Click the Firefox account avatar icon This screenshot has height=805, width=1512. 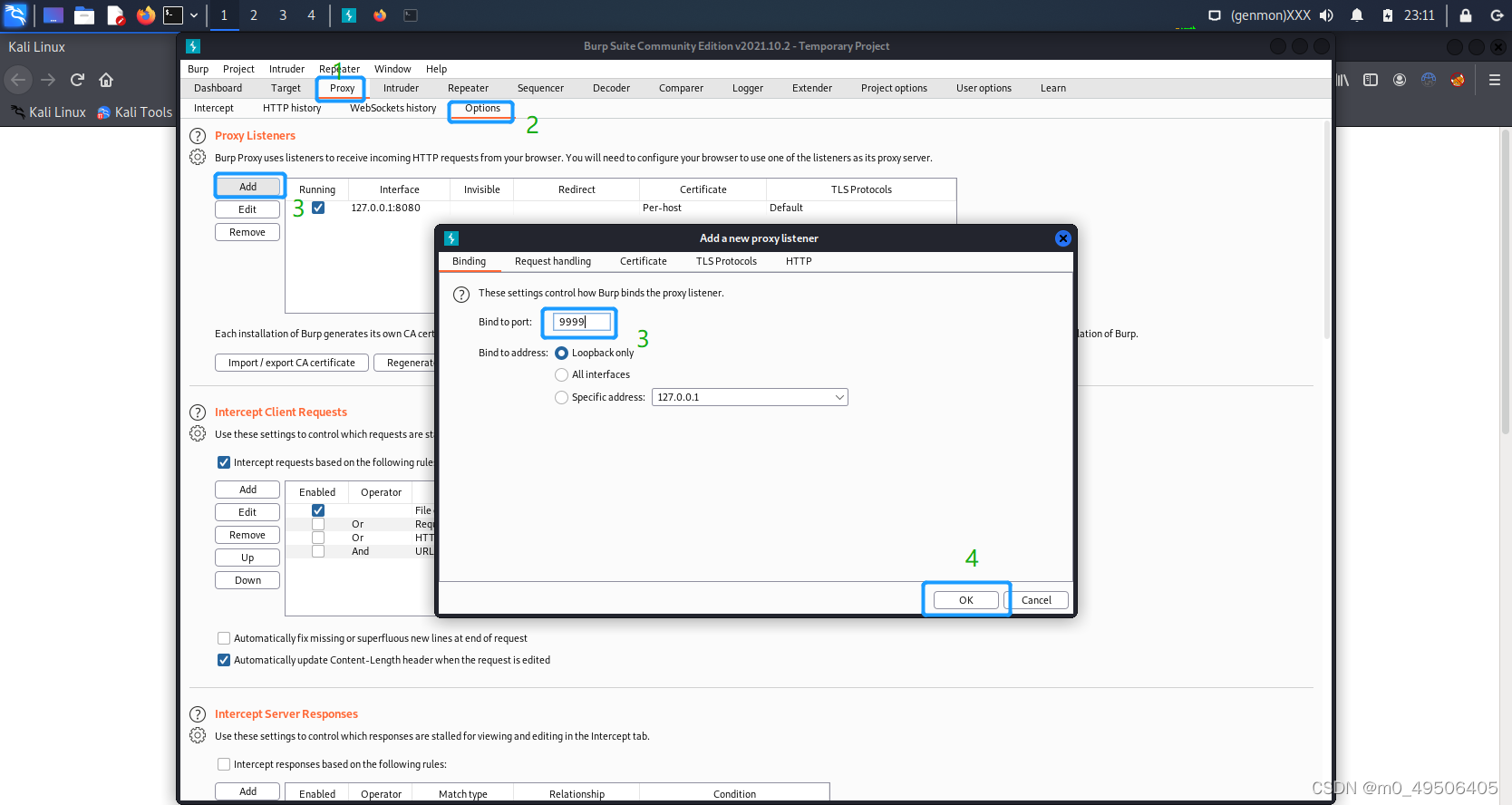point(1400,80)
